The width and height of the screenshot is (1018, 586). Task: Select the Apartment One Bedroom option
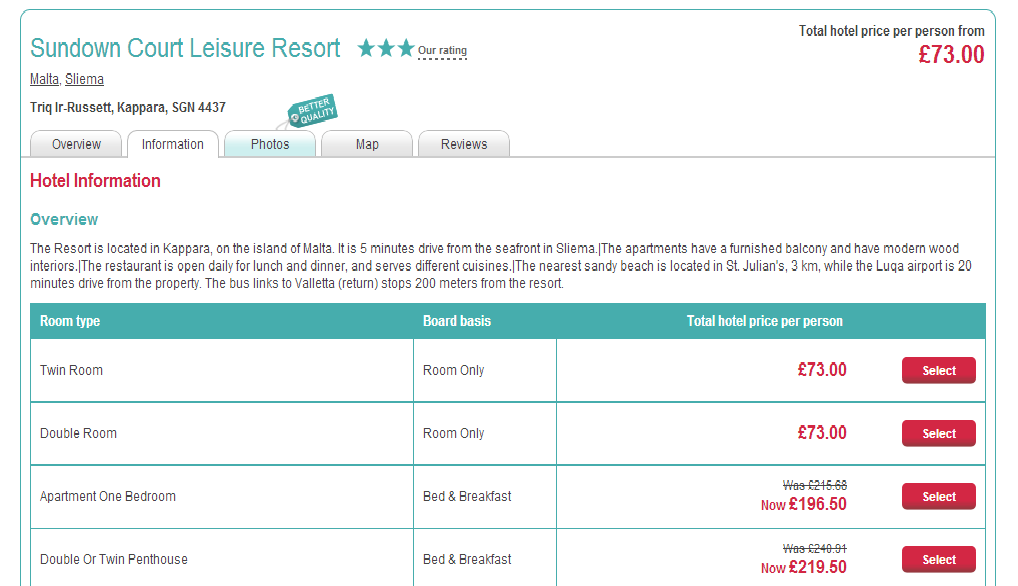pyautogui.click(x=938, y=496)
